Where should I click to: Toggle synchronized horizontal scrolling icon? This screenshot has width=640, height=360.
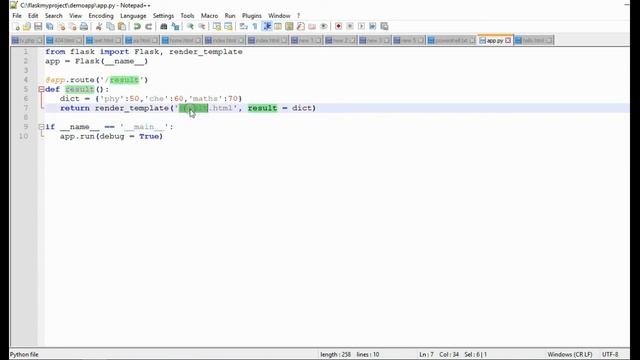click(228, 27)
